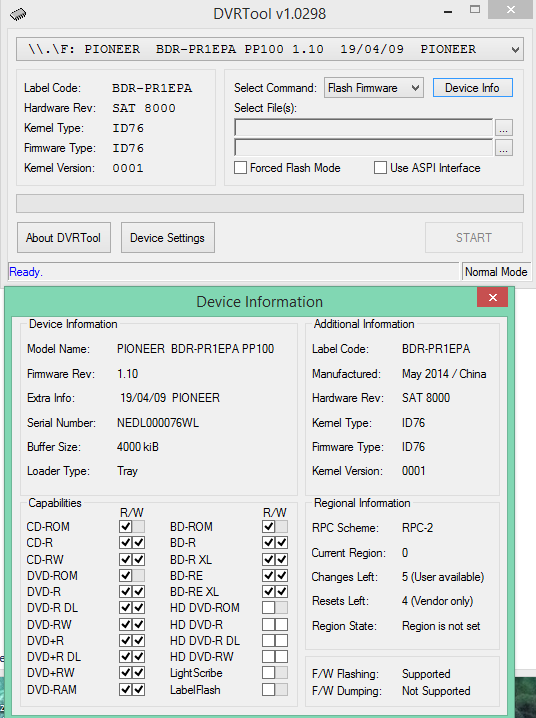Open the Select Command dropdown
536x718 pixels.
374,88
